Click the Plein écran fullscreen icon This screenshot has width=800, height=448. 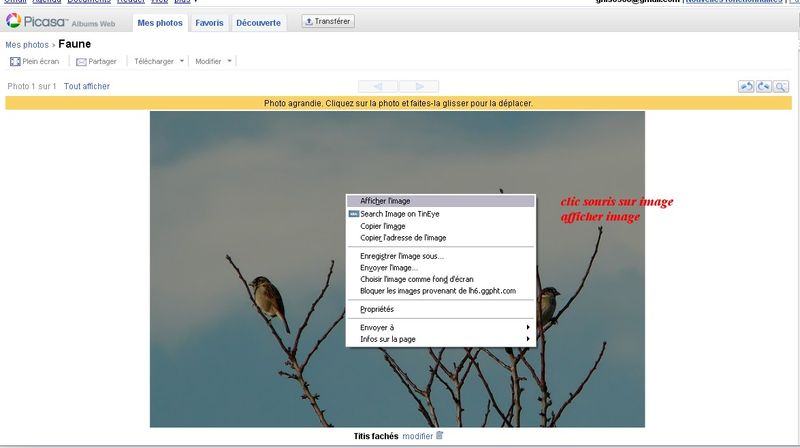(x=15, y=62)
